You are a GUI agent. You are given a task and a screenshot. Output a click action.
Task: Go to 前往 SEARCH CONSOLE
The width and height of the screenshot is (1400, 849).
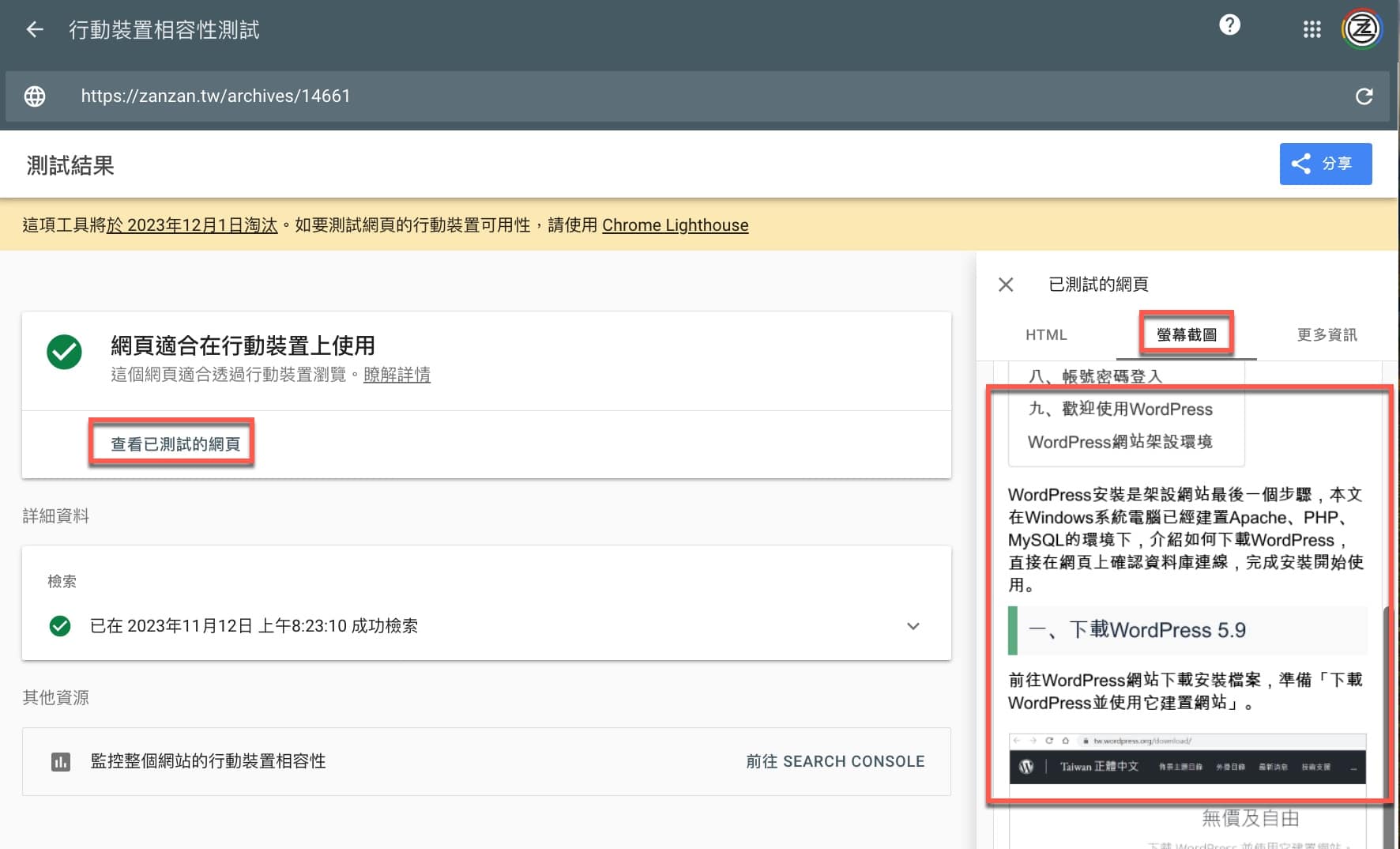[x=835, y=761]
